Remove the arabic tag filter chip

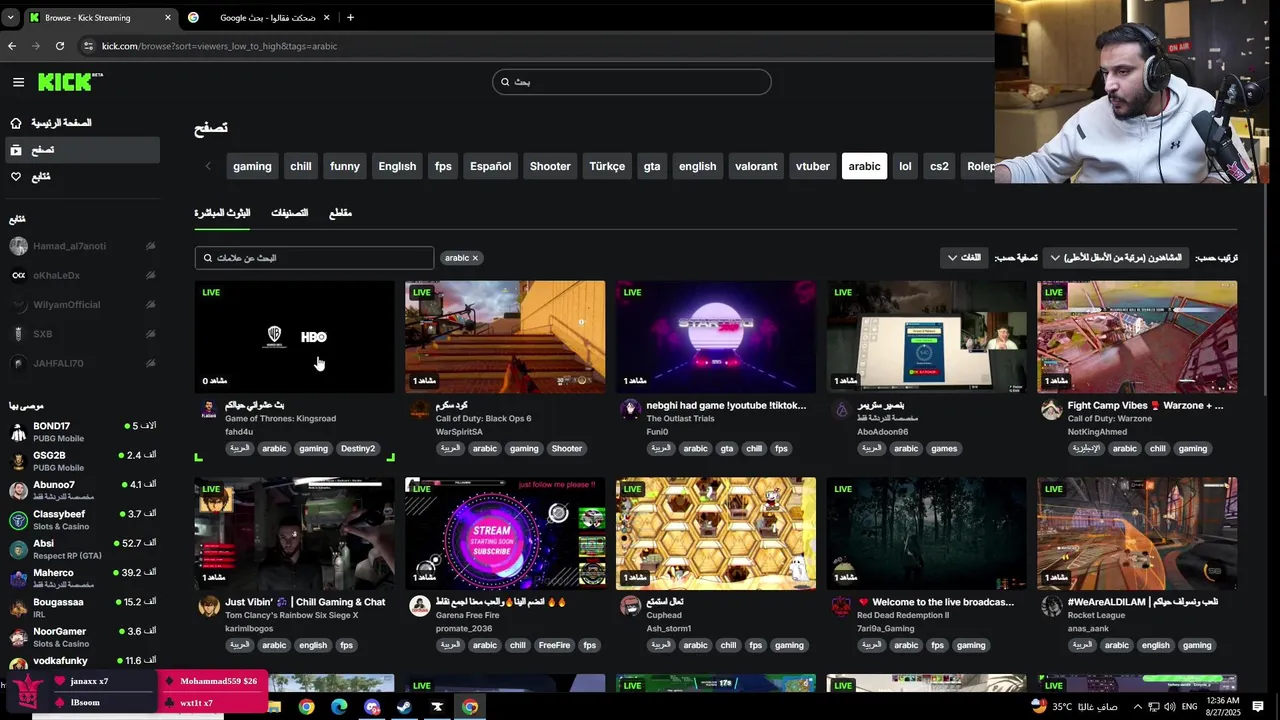pos(475,258)
